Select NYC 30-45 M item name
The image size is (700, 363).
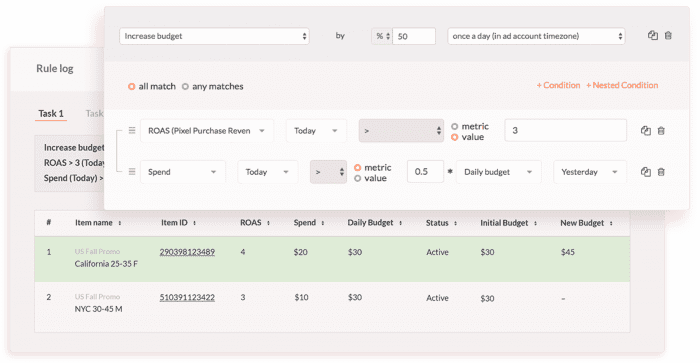(x=98, y=309)
